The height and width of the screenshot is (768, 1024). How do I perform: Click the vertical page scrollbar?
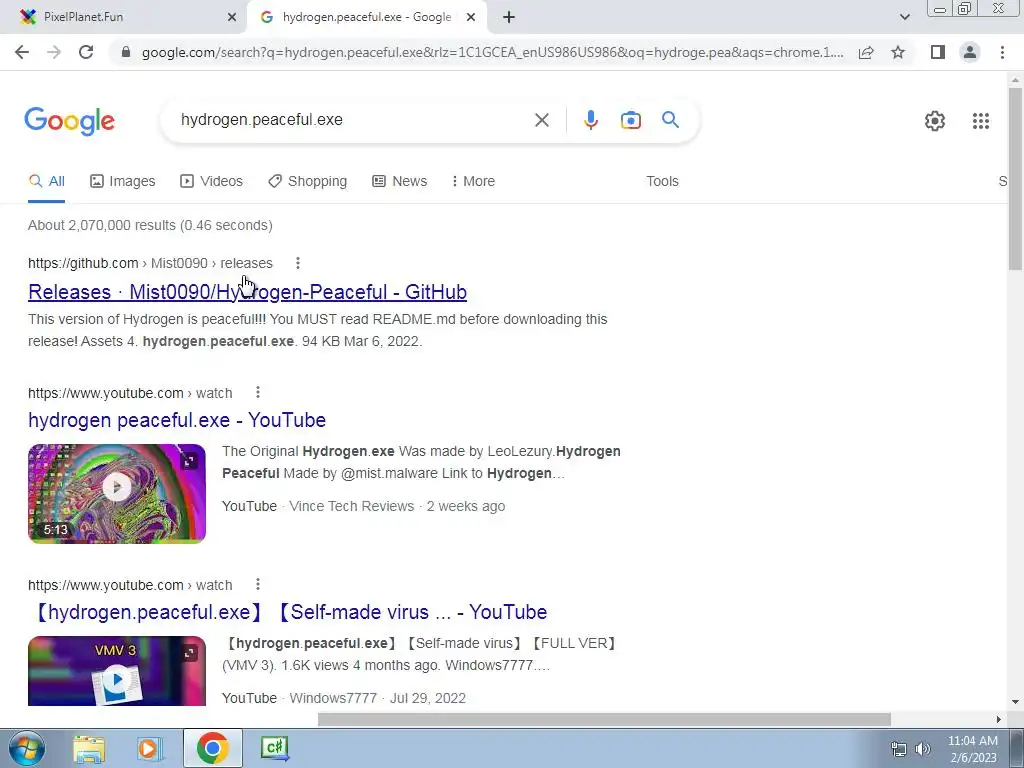[1015, 178]
